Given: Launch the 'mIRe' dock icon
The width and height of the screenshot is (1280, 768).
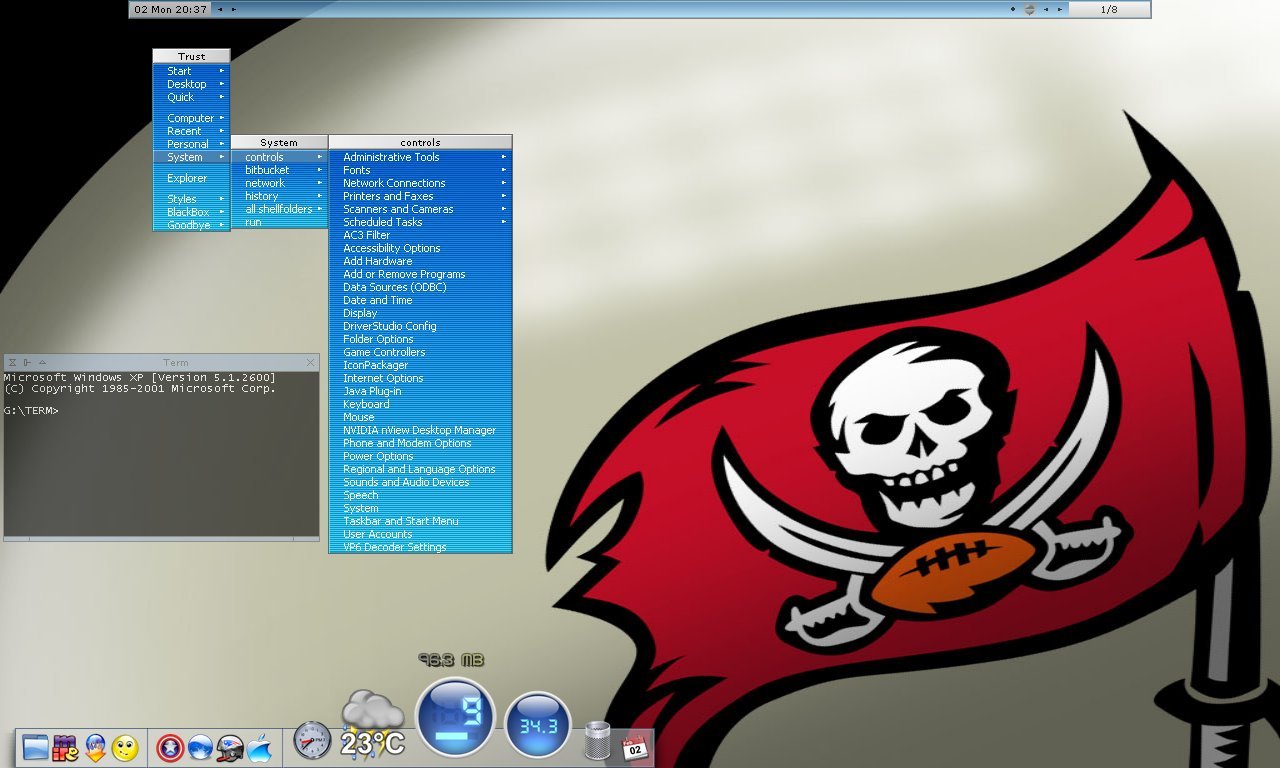Looking at the screenshot, I should point(65,747).
